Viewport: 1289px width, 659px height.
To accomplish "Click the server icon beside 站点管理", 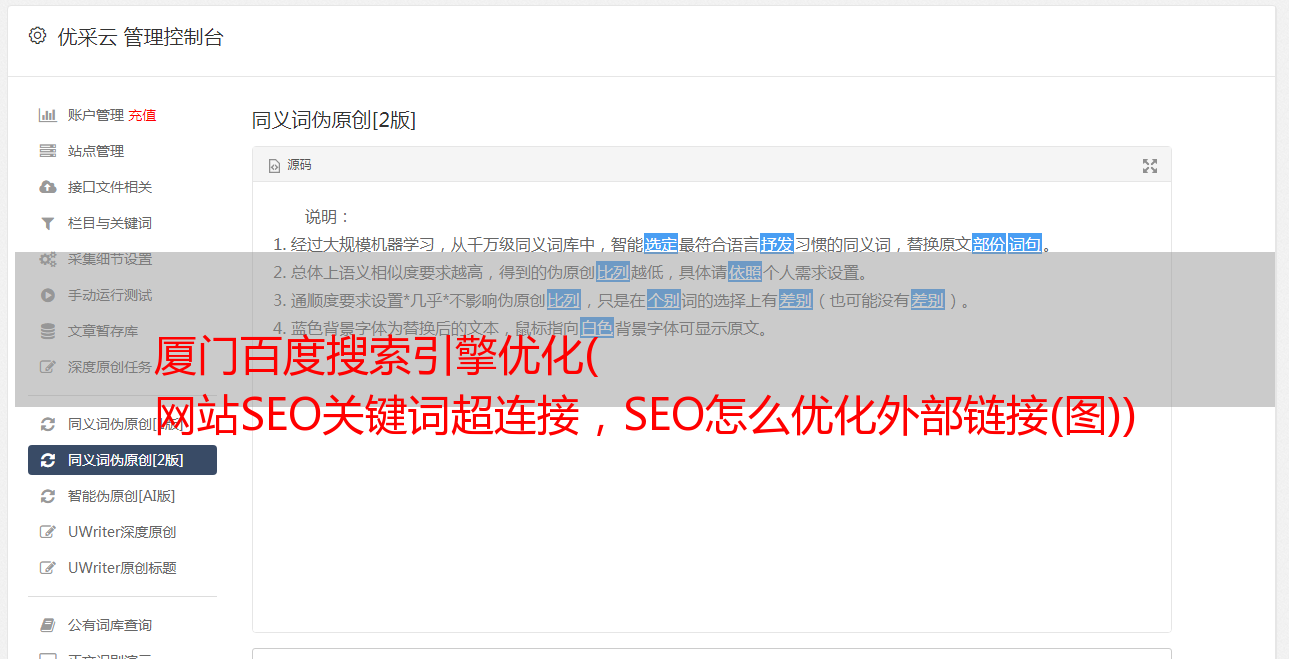I will [x=47, y=151].
